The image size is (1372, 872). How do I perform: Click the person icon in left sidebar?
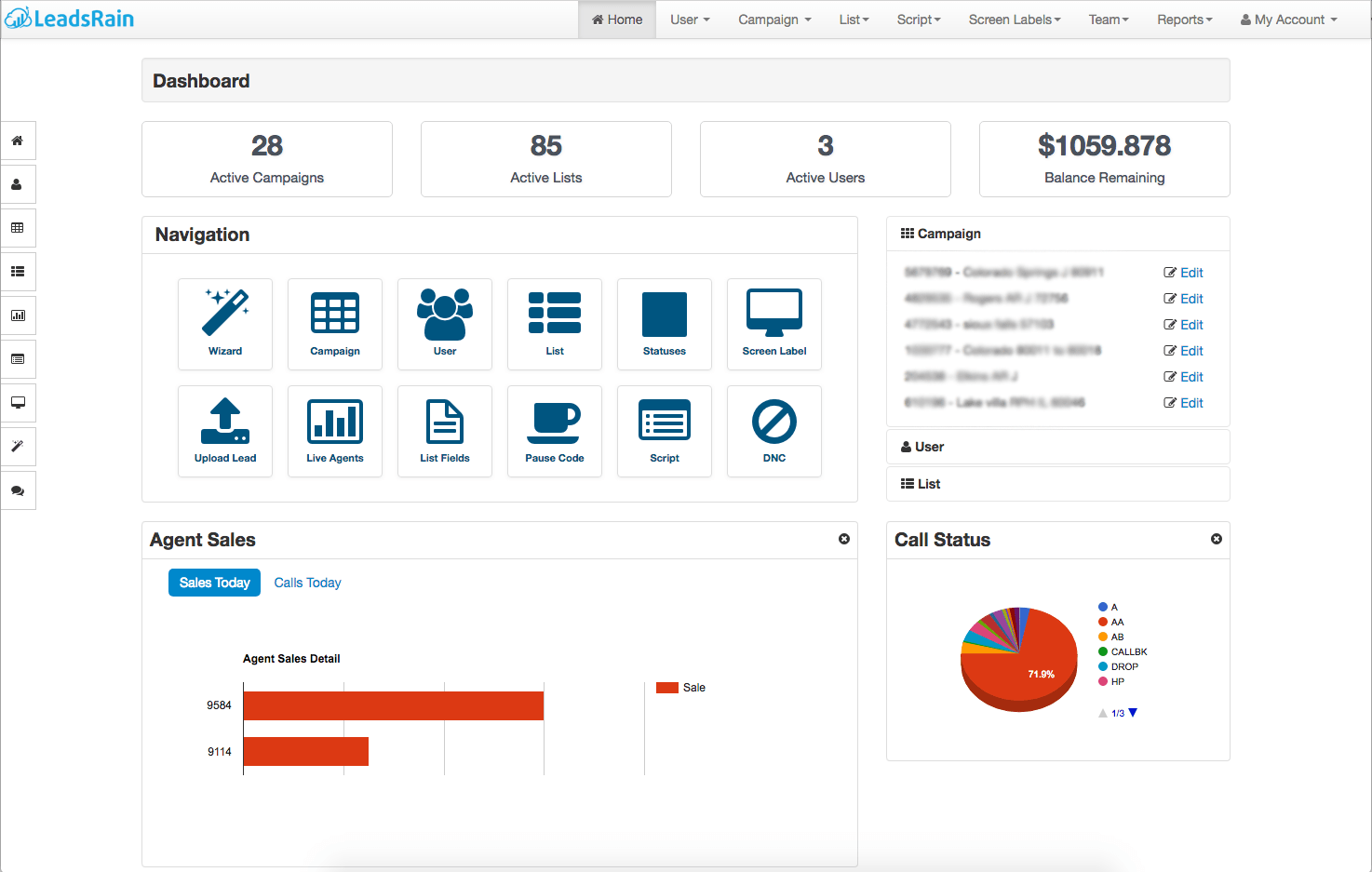[18, 184]
